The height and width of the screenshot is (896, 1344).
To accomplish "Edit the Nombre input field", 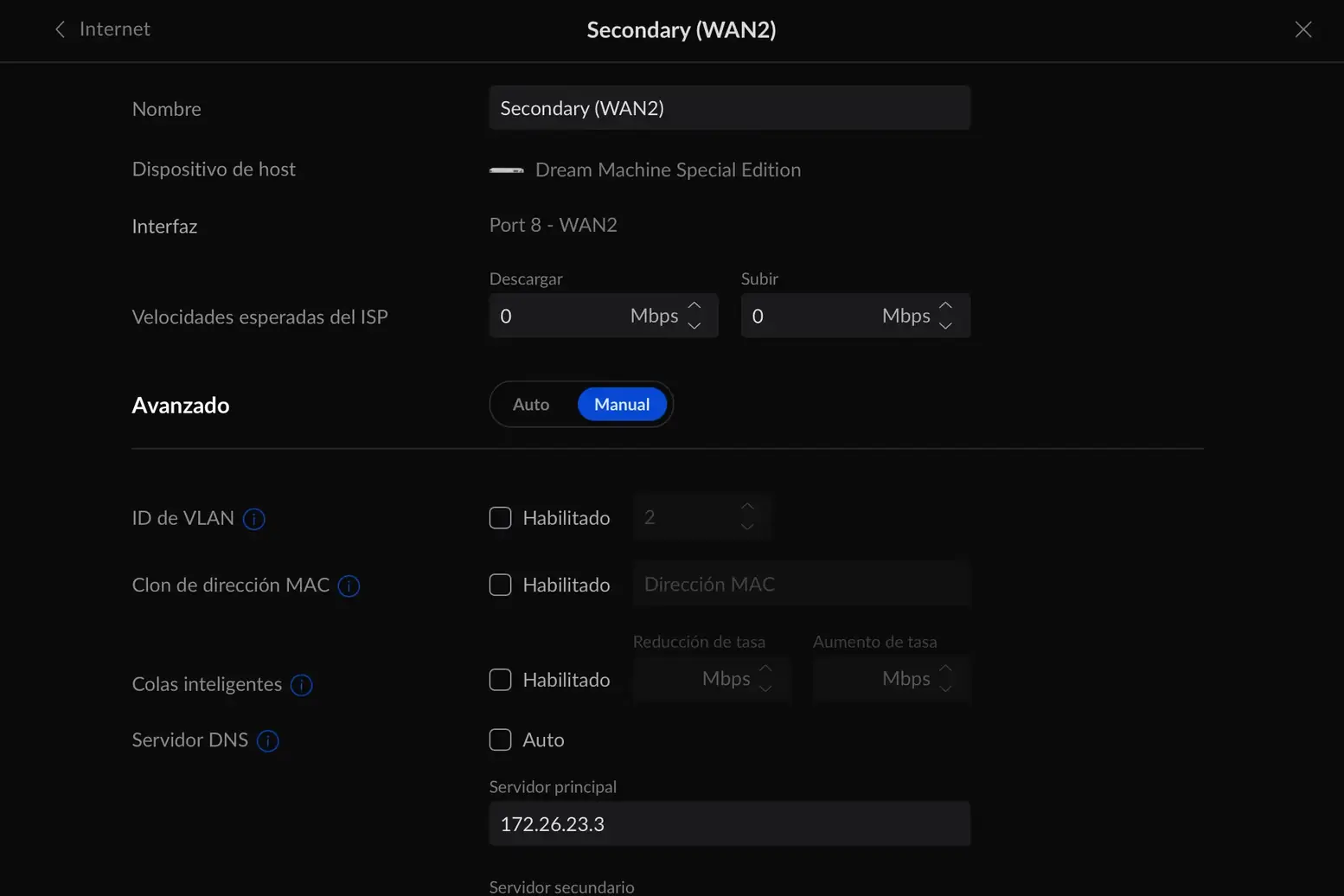I will 729,108.
